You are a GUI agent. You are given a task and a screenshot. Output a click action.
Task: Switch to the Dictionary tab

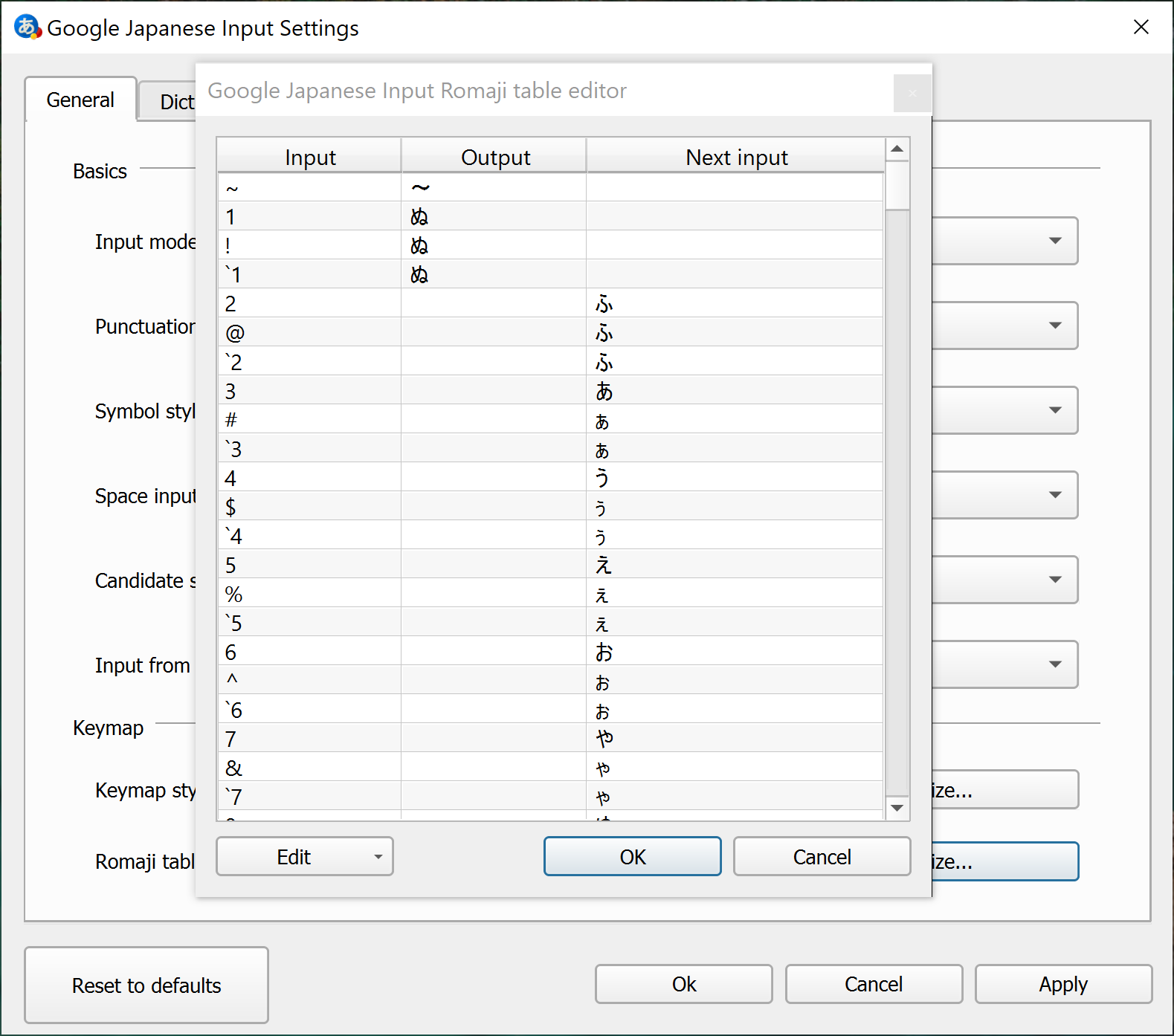[168, 101]
